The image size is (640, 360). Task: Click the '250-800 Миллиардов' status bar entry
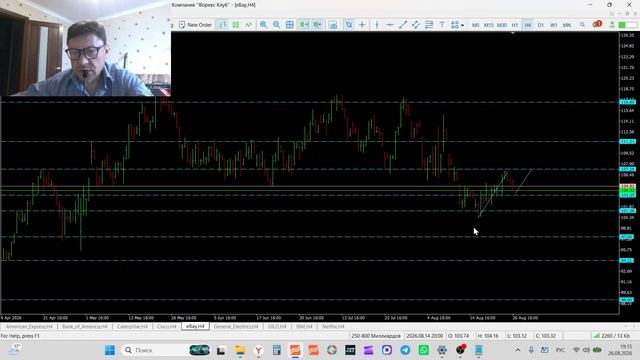(x=376, y=336)
